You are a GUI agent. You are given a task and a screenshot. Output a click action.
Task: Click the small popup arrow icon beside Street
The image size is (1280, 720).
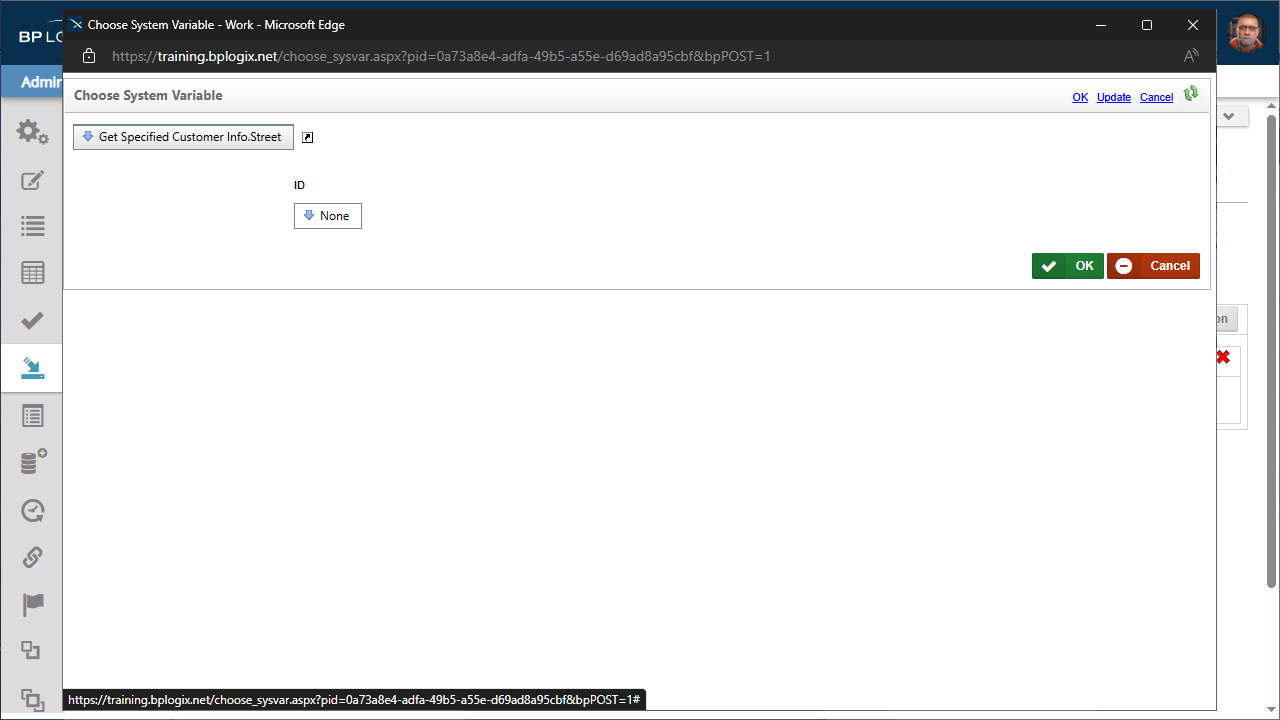pos(308,138)
